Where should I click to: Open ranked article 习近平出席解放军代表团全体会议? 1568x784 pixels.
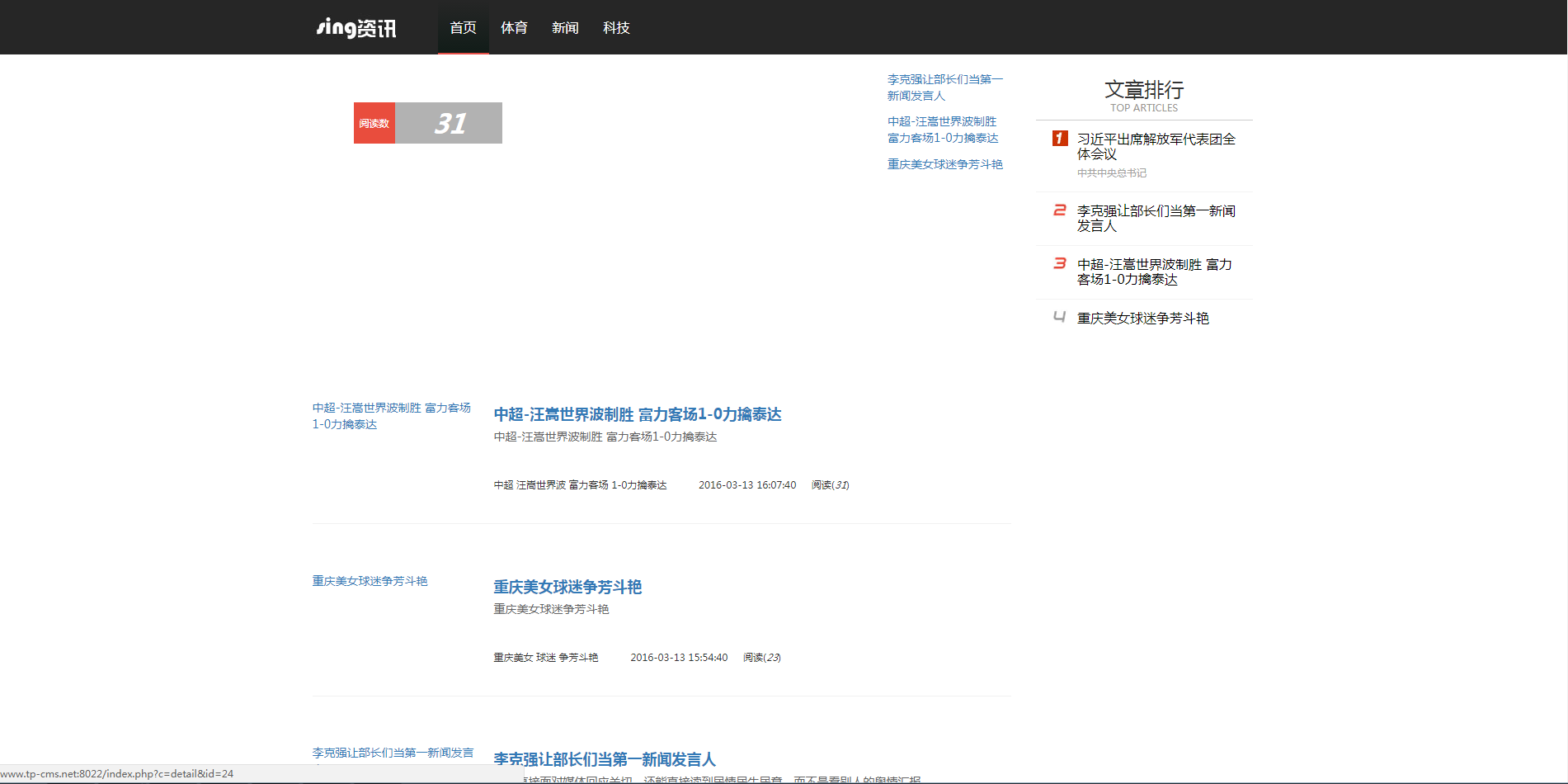click(1156, 146)
